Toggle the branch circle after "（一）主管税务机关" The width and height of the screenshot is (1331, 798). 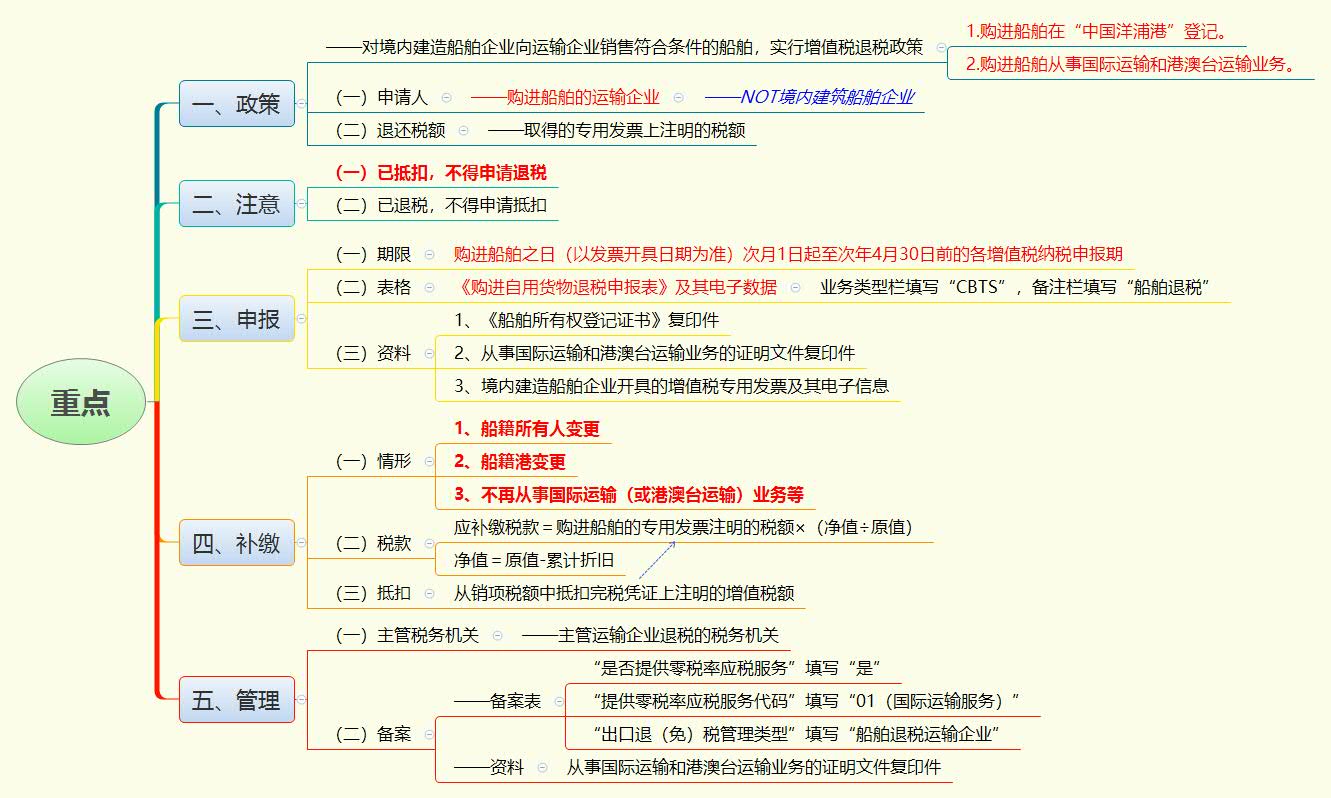[497, 634]
